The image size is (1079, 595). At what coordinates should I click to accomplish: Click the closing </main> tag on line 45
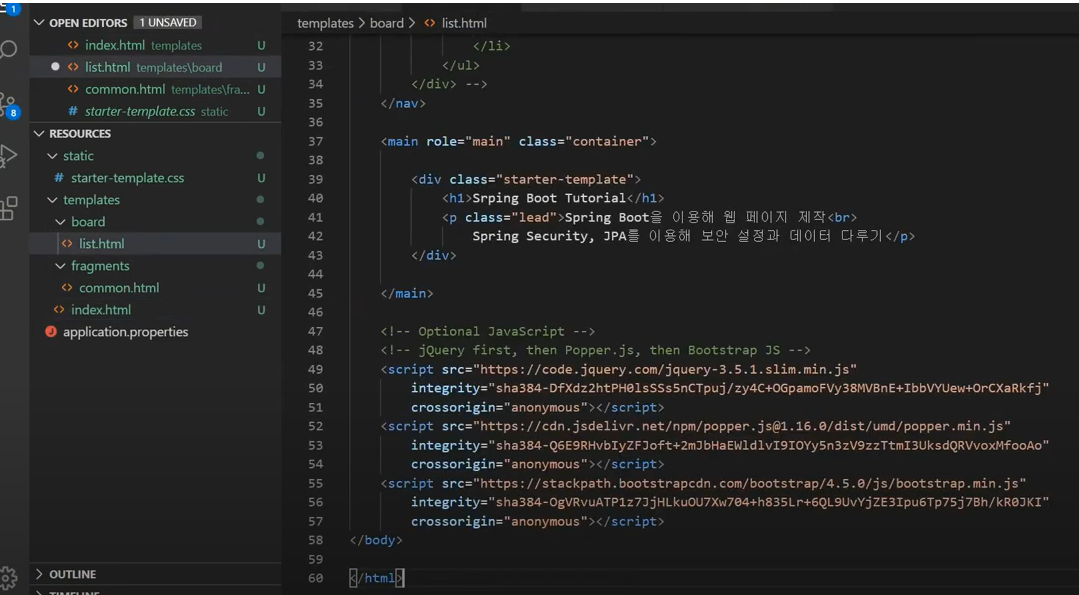click(407, 293)
